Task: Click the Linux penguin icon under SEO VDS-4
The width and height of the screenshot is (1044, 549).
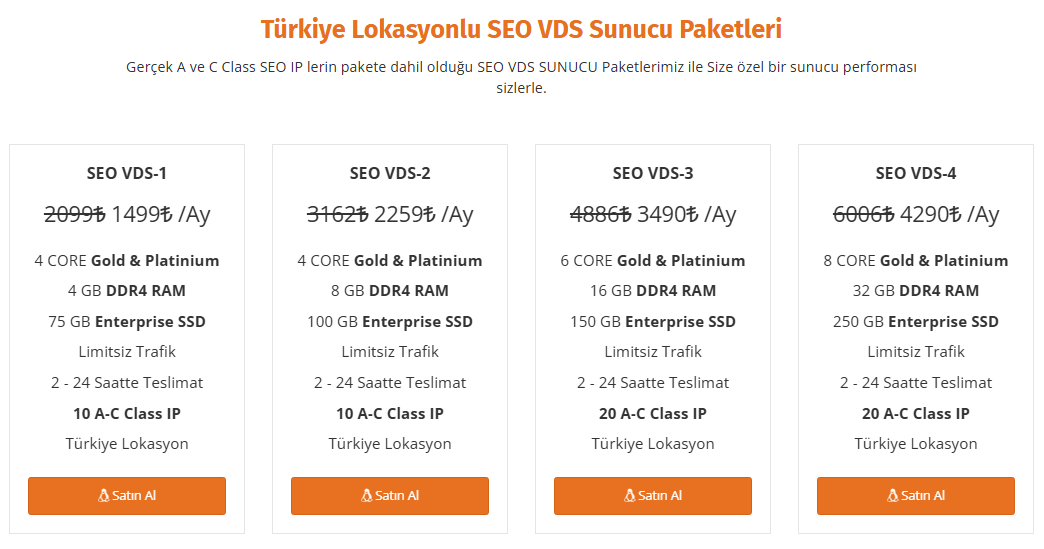Action: [x=892, y=496]
